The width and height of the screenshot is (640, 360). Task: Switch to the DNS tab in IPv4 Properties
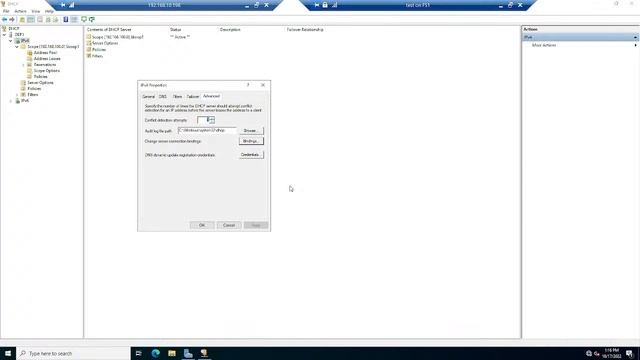click(163, 97)
